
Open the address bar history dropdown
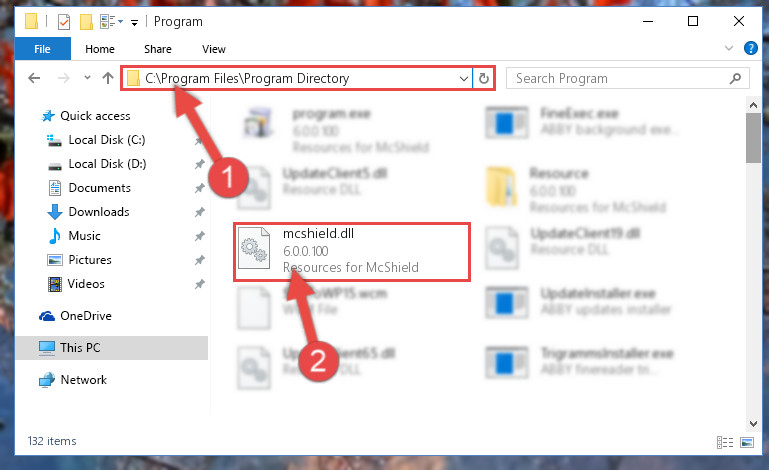(x=463, y=78)
